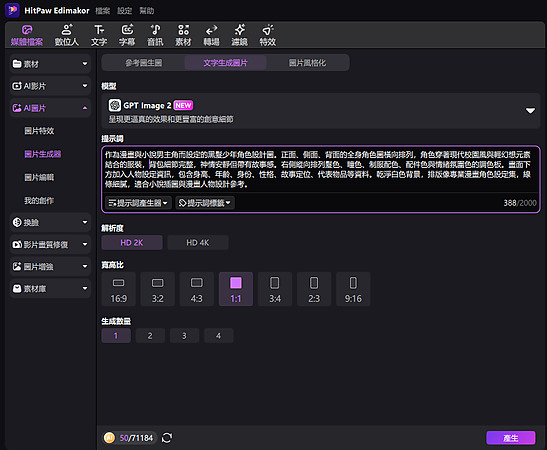Viewport: 547px width, 450px height.
Task: Set generation count to 3
Action: (x=184, y=336)
